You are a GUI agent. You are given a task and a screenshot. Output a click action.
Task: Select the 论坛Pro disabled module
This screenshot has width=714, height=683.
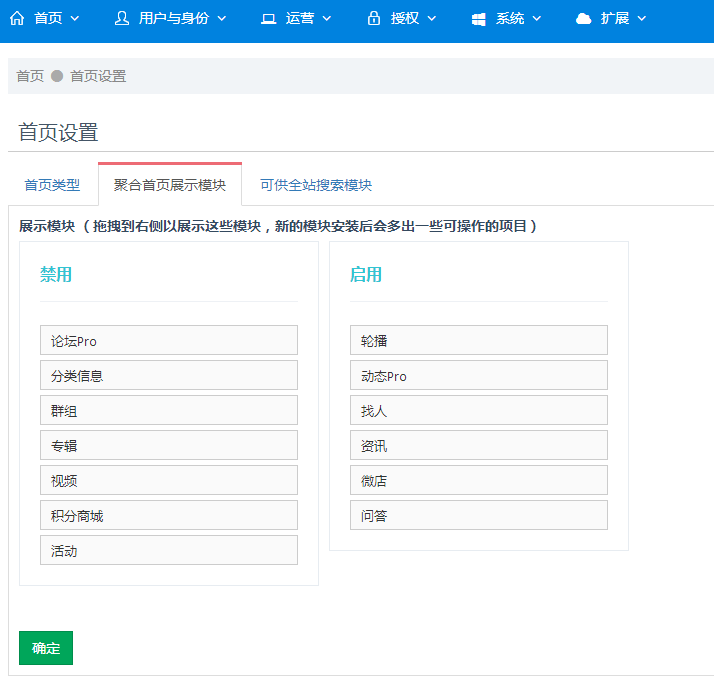(169, 340)
